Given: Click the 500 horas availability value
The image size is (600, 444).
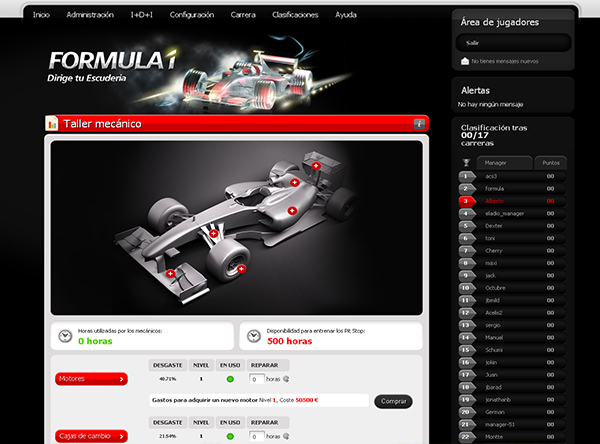Looking at the screenshot, I should (x=290, y=341).
